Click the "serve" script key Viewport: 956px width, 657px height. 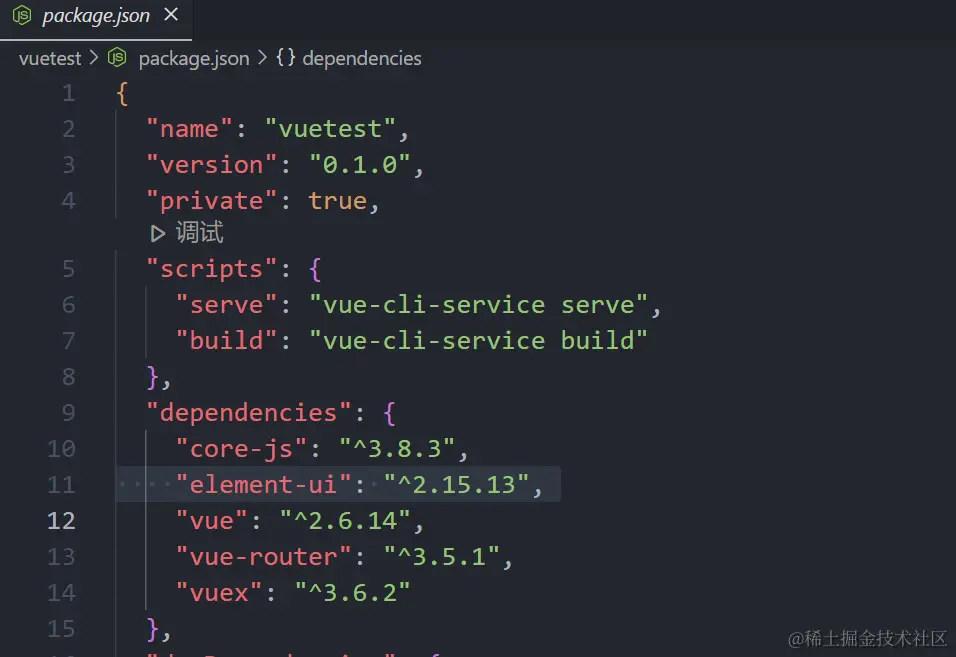point(226,305)
